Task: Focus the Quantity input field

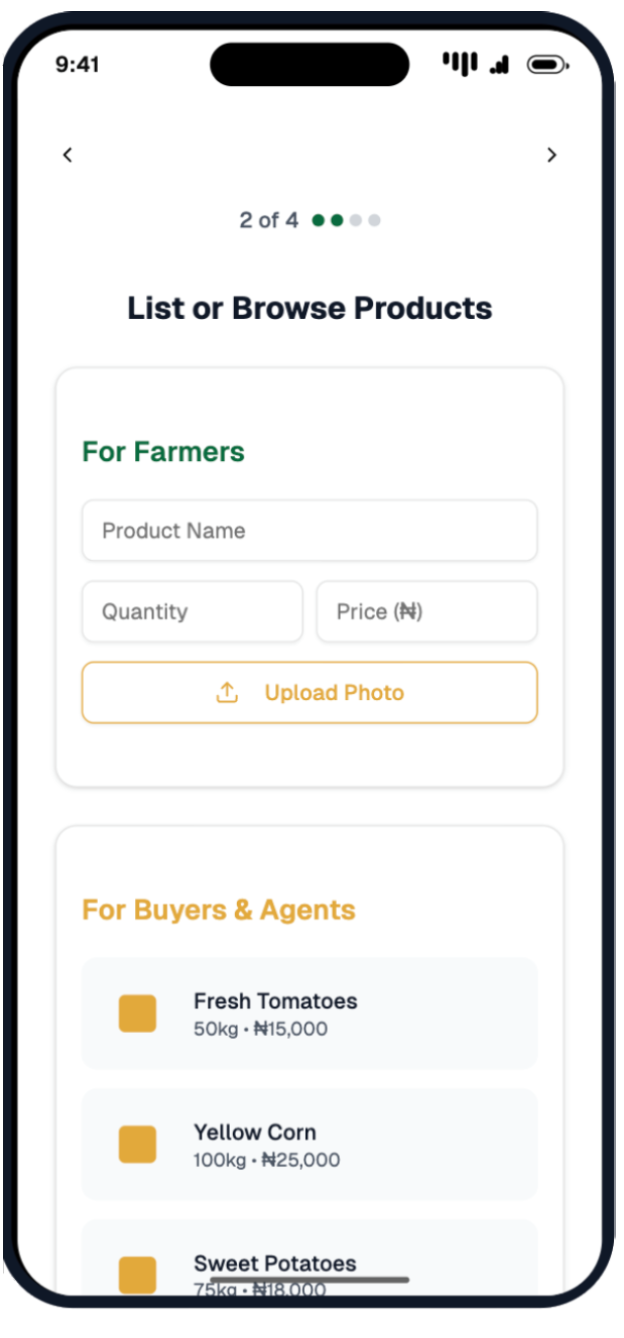Action: [x=192, y=612]
